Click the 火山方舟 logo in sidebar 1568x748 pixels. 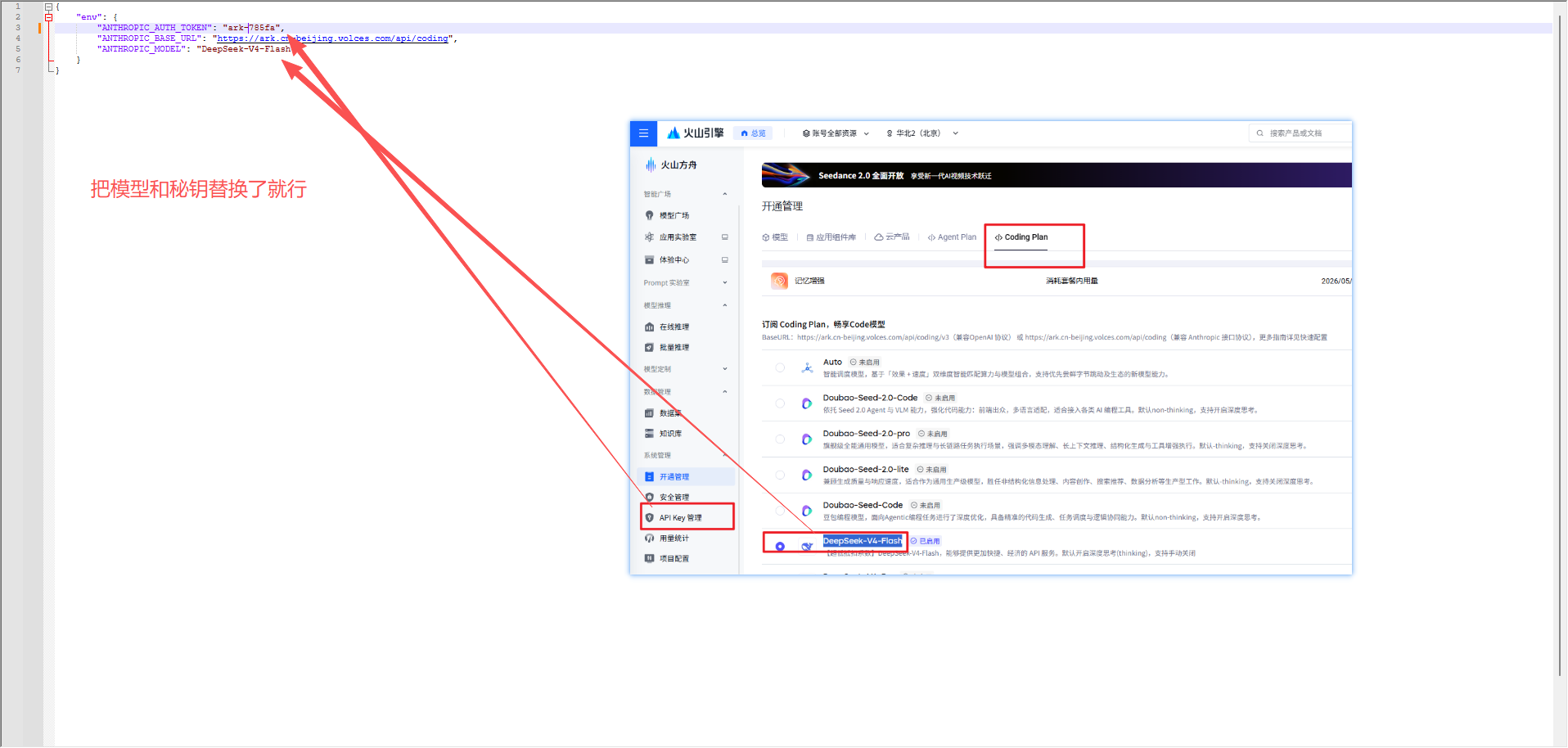(671, 165)
